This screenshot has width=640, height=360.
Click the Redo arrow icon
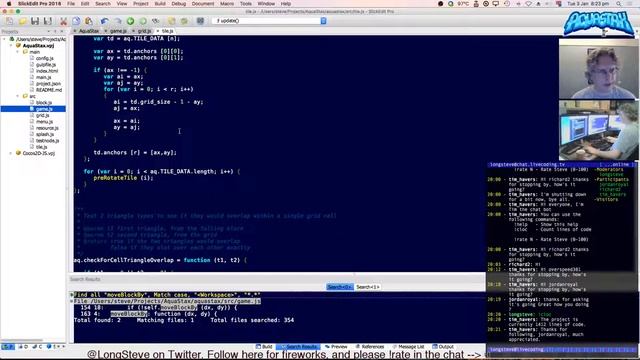click(118, 21)
